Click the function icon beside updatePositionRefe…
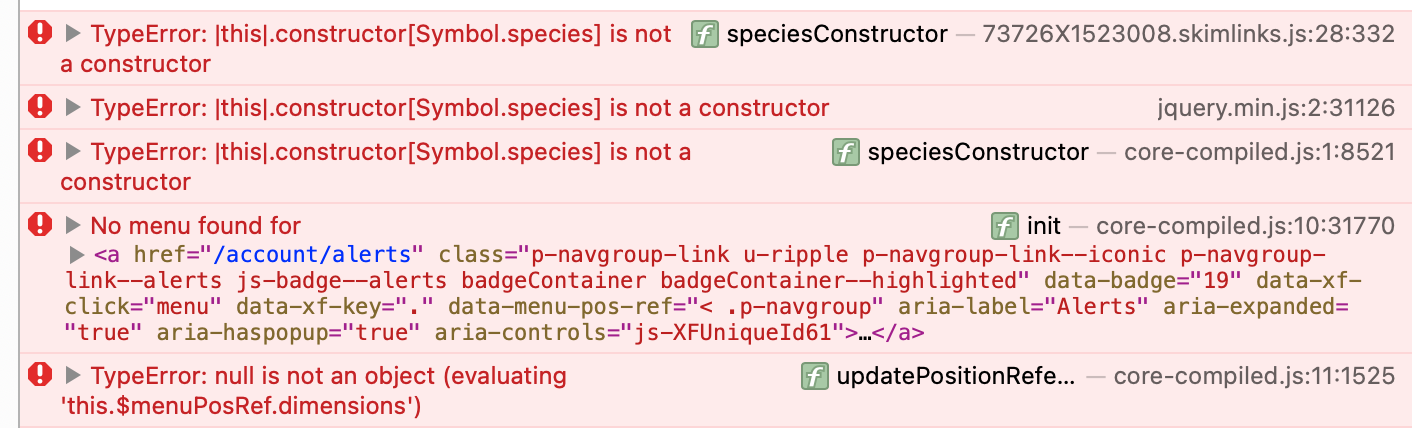1412x428 pixels. (x=815, y=376)
